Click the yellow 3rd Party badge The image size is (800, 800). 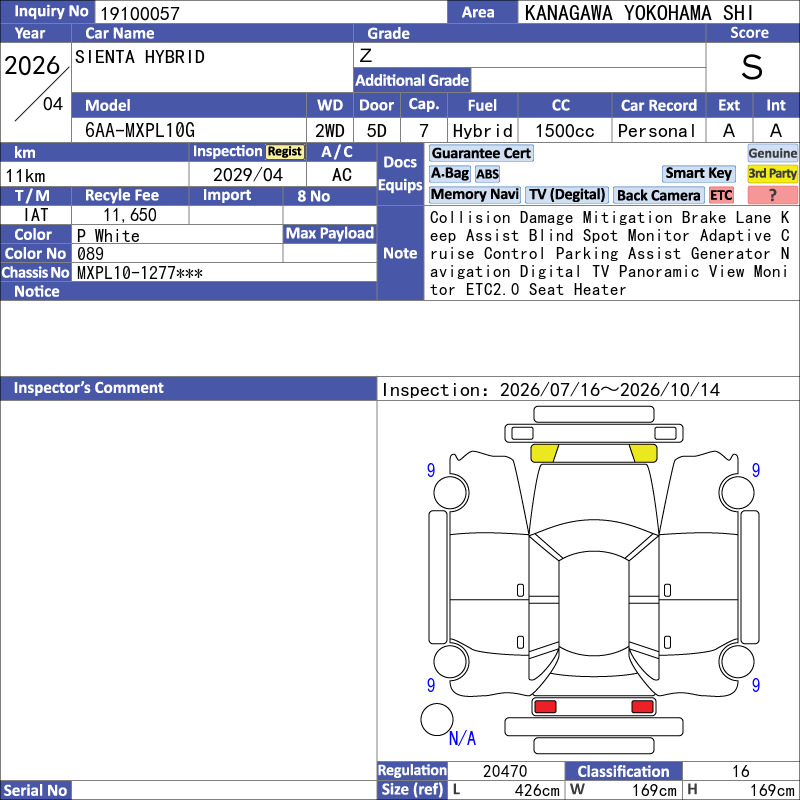click(x=772, y=173)
